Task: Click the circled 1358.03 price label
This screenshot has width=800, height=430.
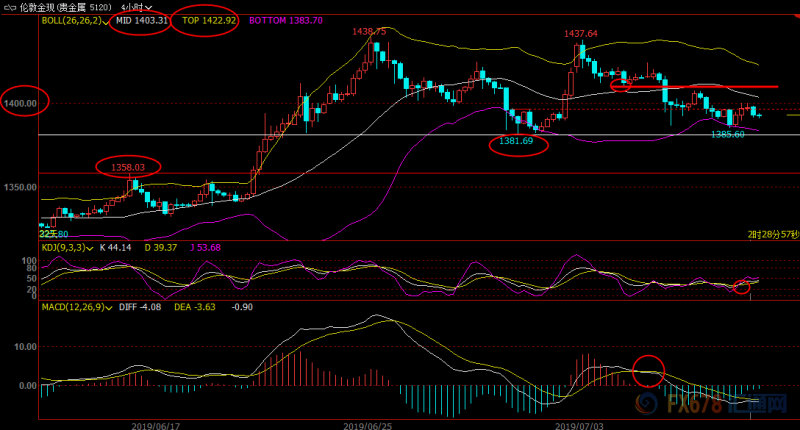Action: [128, 167]
